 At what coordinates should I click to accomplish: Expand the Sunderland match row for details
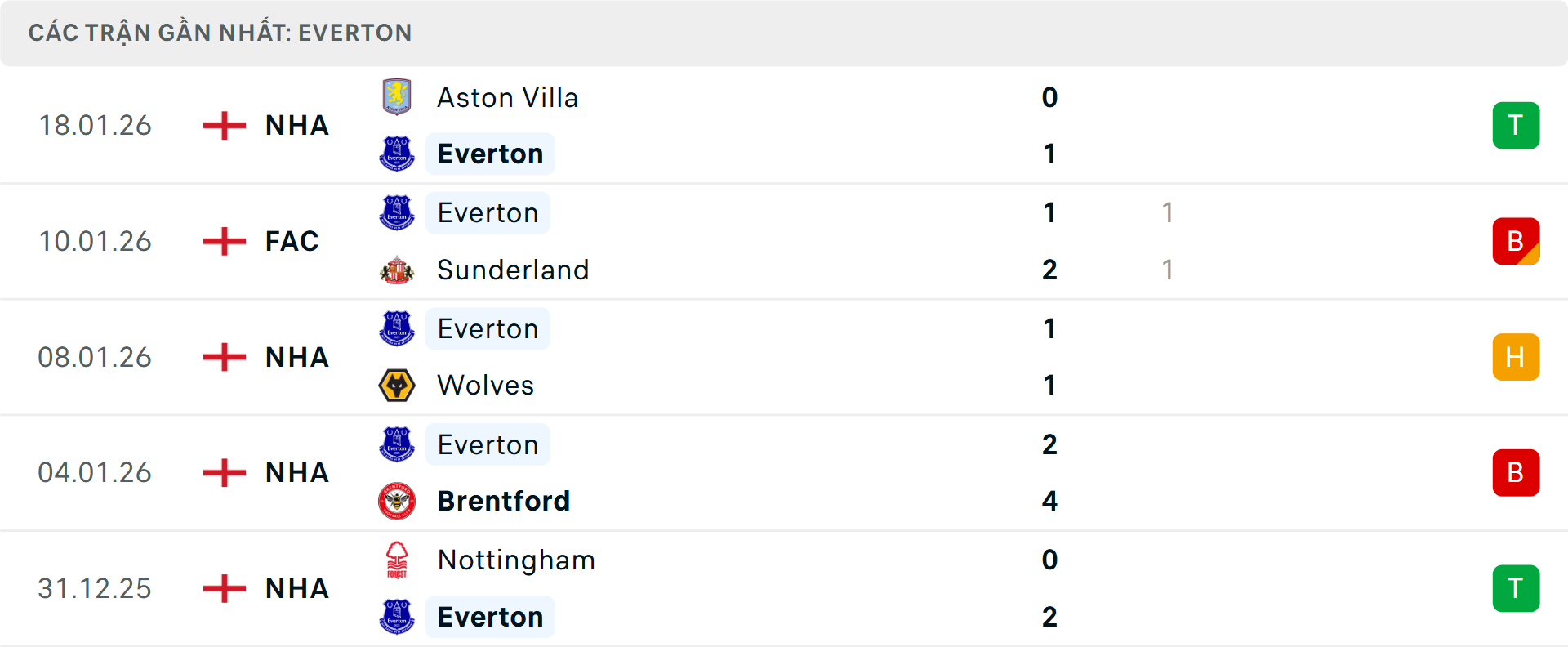point(784,241)
